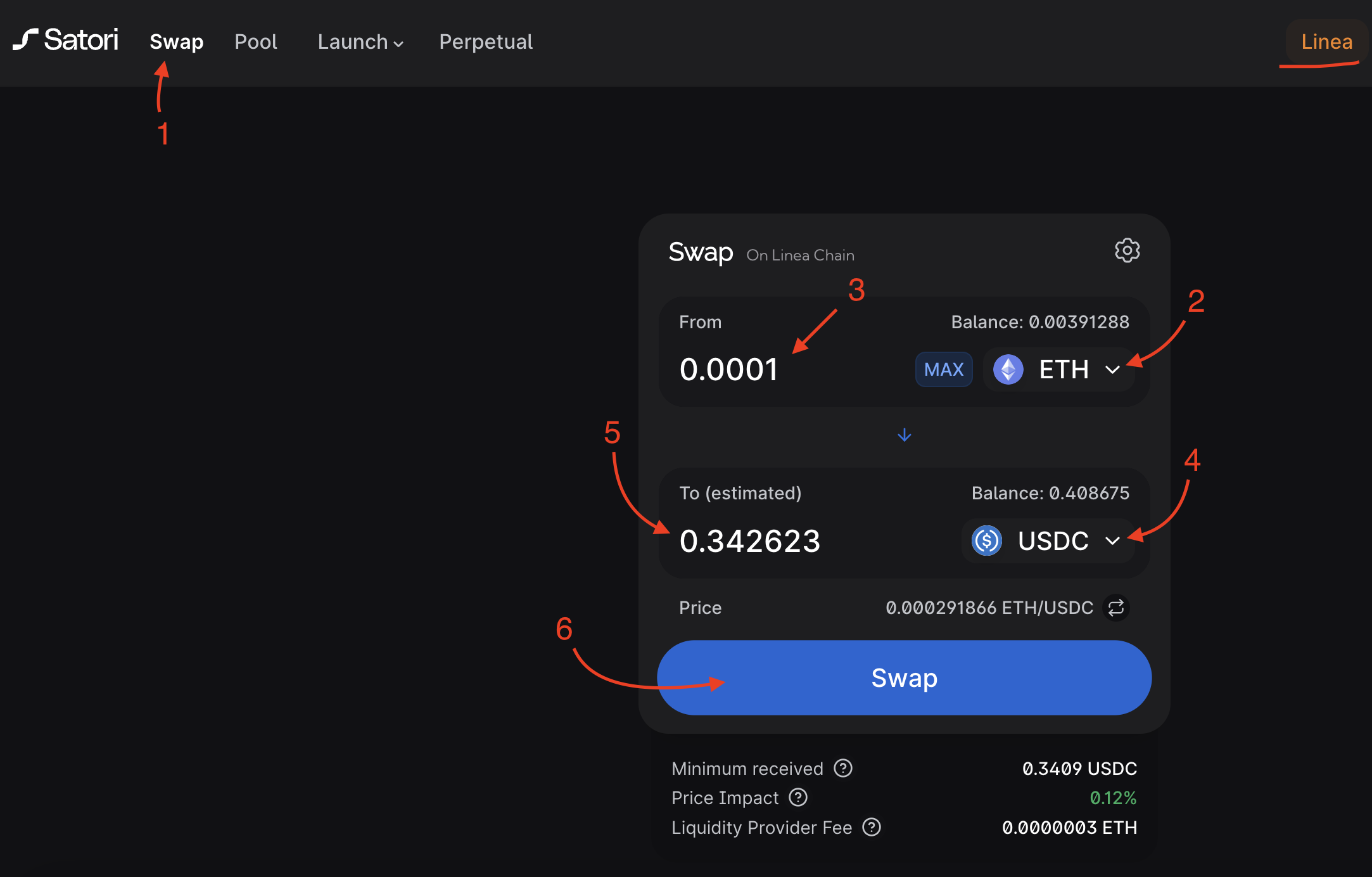Click the On Linea Chain label
Screen dimensions: 1372x877
tap(800, 255)
